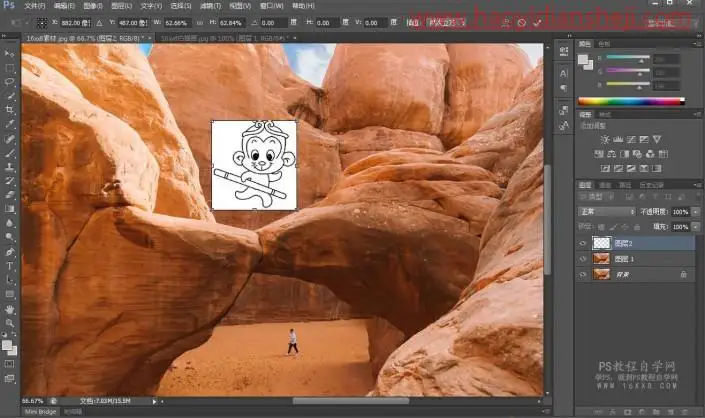
Task: Click the color spectrum ramp bar
Action: click(x=631, y=101)
